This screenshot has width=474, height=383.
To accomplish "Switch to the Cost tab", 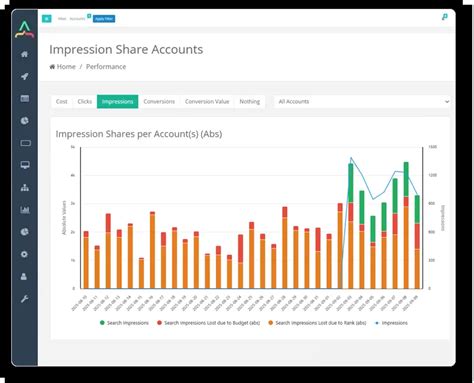I will [62, 101].
